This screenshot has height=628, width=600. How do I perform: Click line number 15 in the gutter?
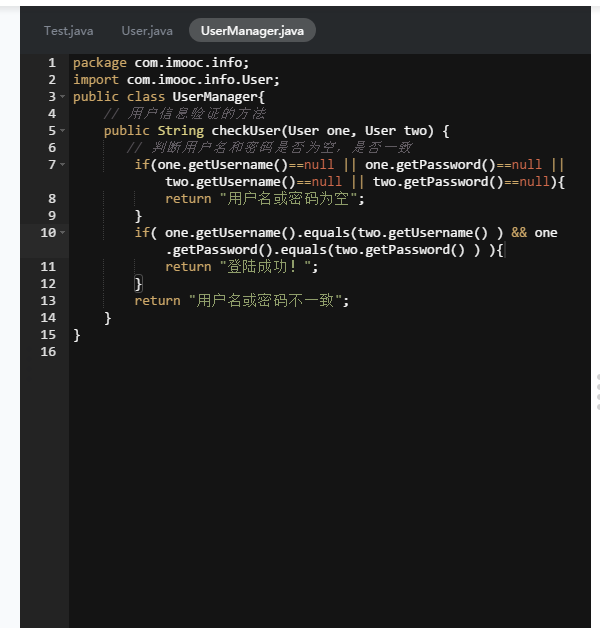(x=48, y=335)
